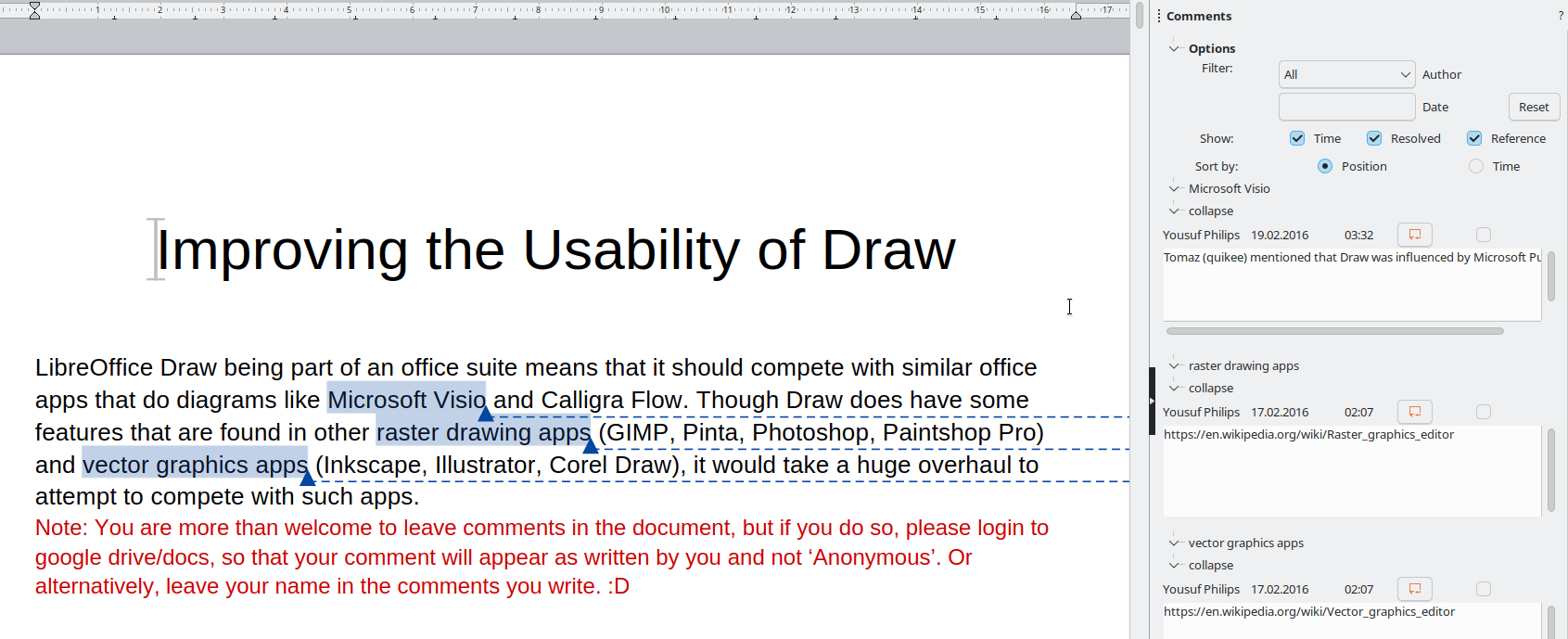
Task: Toggle the Show Resolved checkbox
Action: click(x=1374, y=138)
